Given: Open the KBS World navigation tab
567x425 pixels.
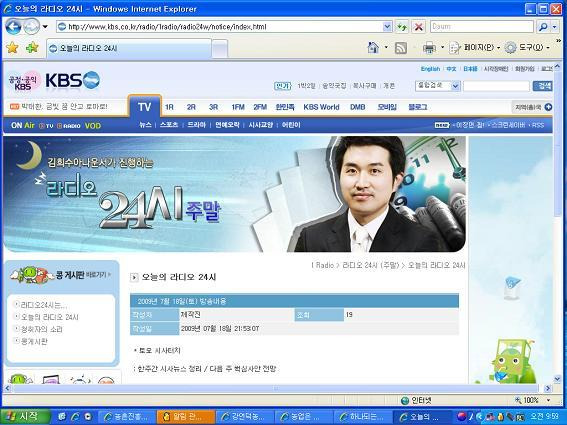Looking at the screenshot, I should [321, 107].
